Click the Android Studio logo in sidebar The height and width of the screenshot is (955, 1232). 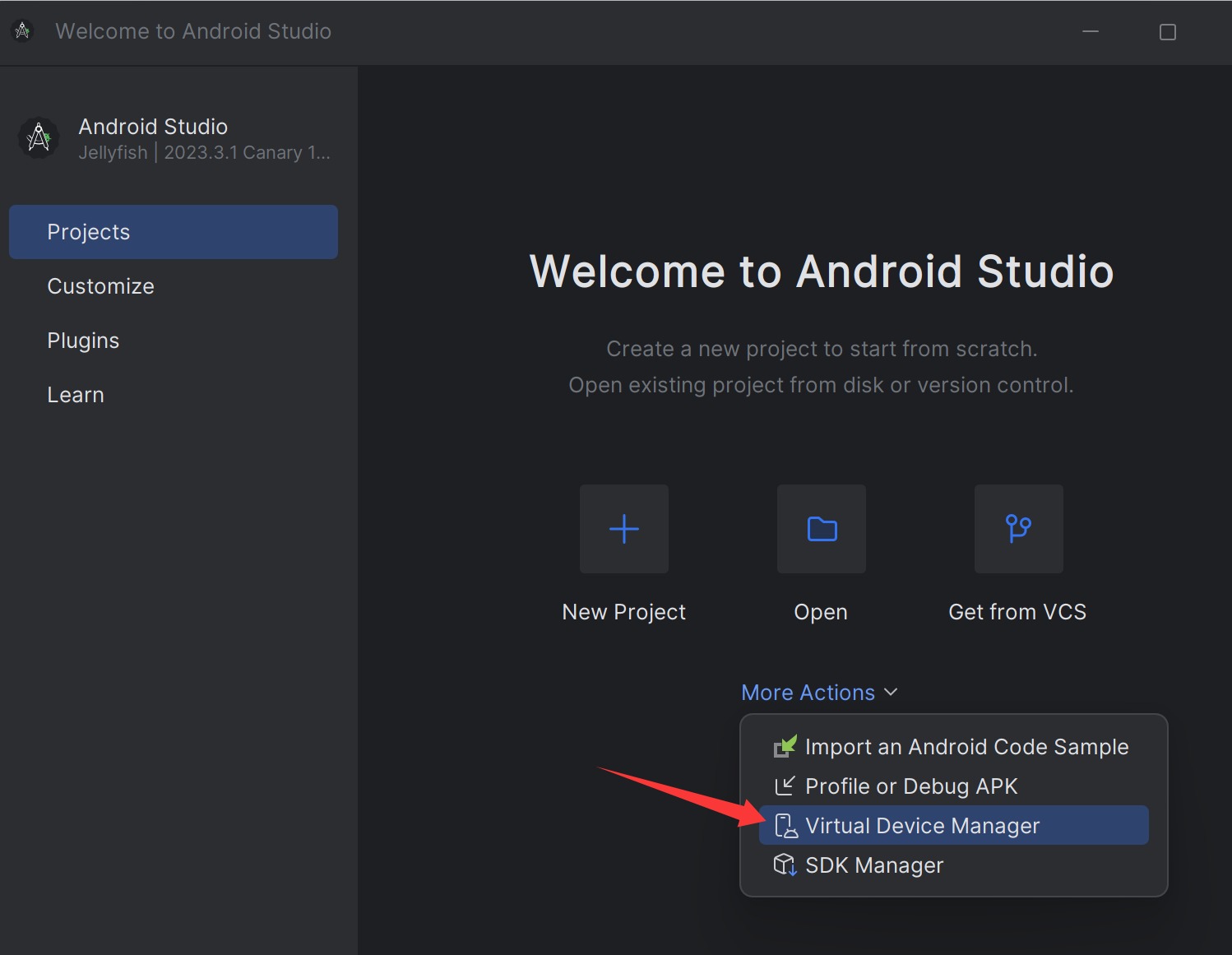point(39,138)
